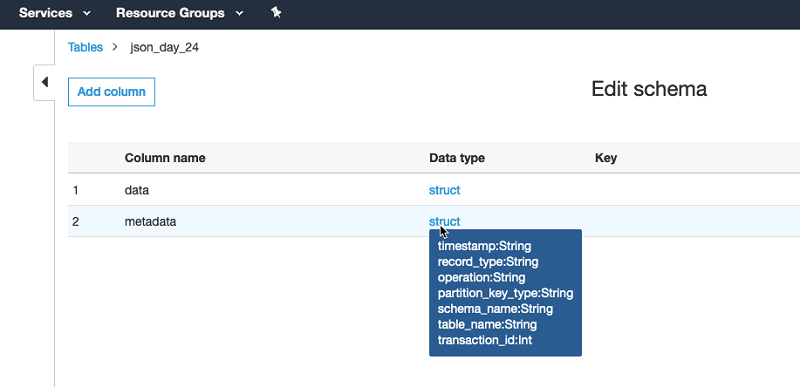This screenshot has width=800, height=387.
Task: Click row number 2 in the schema table
Action: coord(76,221)
